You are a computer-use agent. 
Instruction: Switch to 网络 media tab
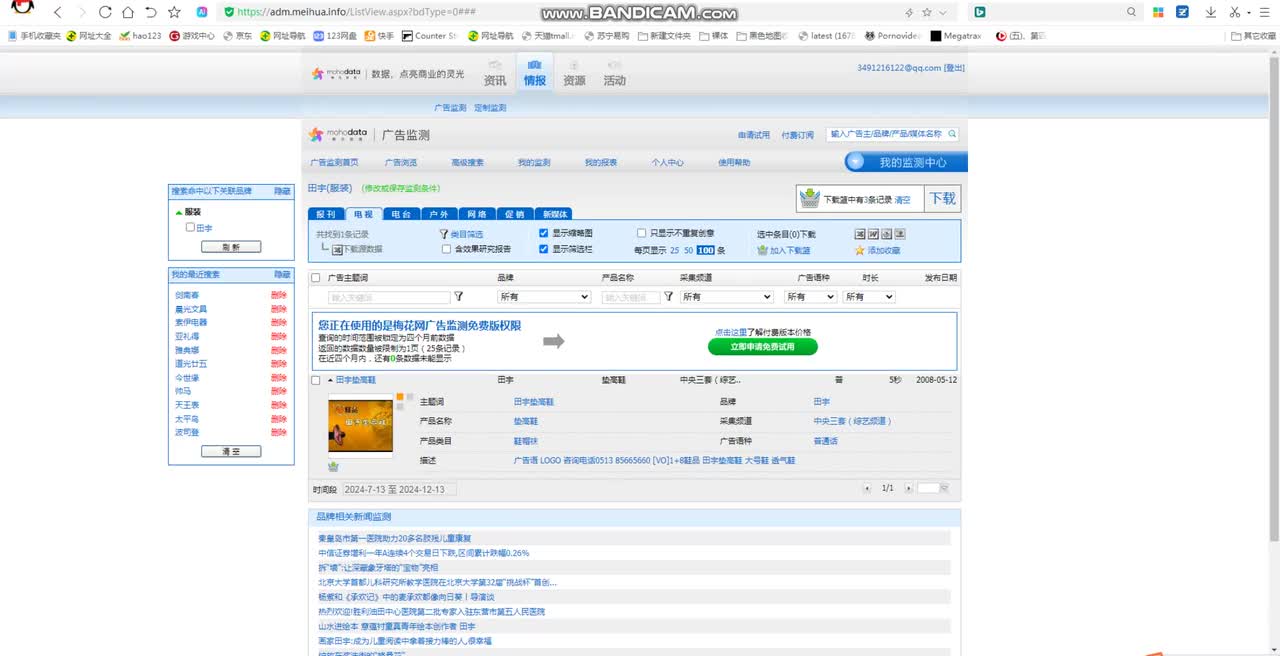476,214
